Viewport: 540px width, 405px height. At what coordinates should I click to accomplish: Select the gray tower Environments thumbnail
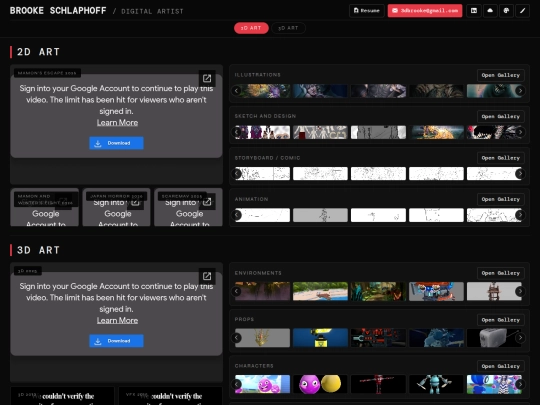tap(494, 291)
